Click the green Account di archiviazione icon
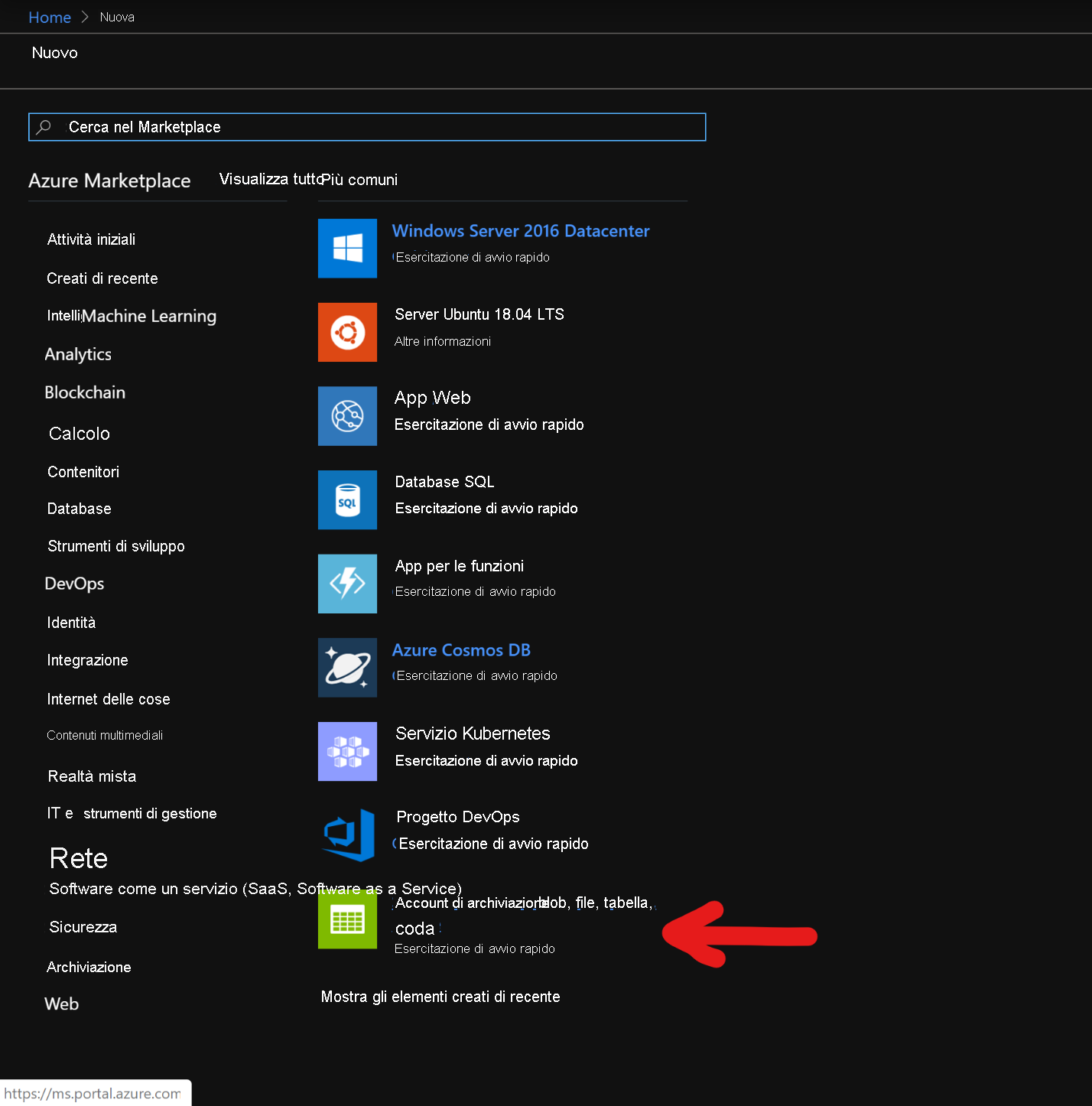The width and height of the screenshot is (1092, 1106). tap(347, 919)
